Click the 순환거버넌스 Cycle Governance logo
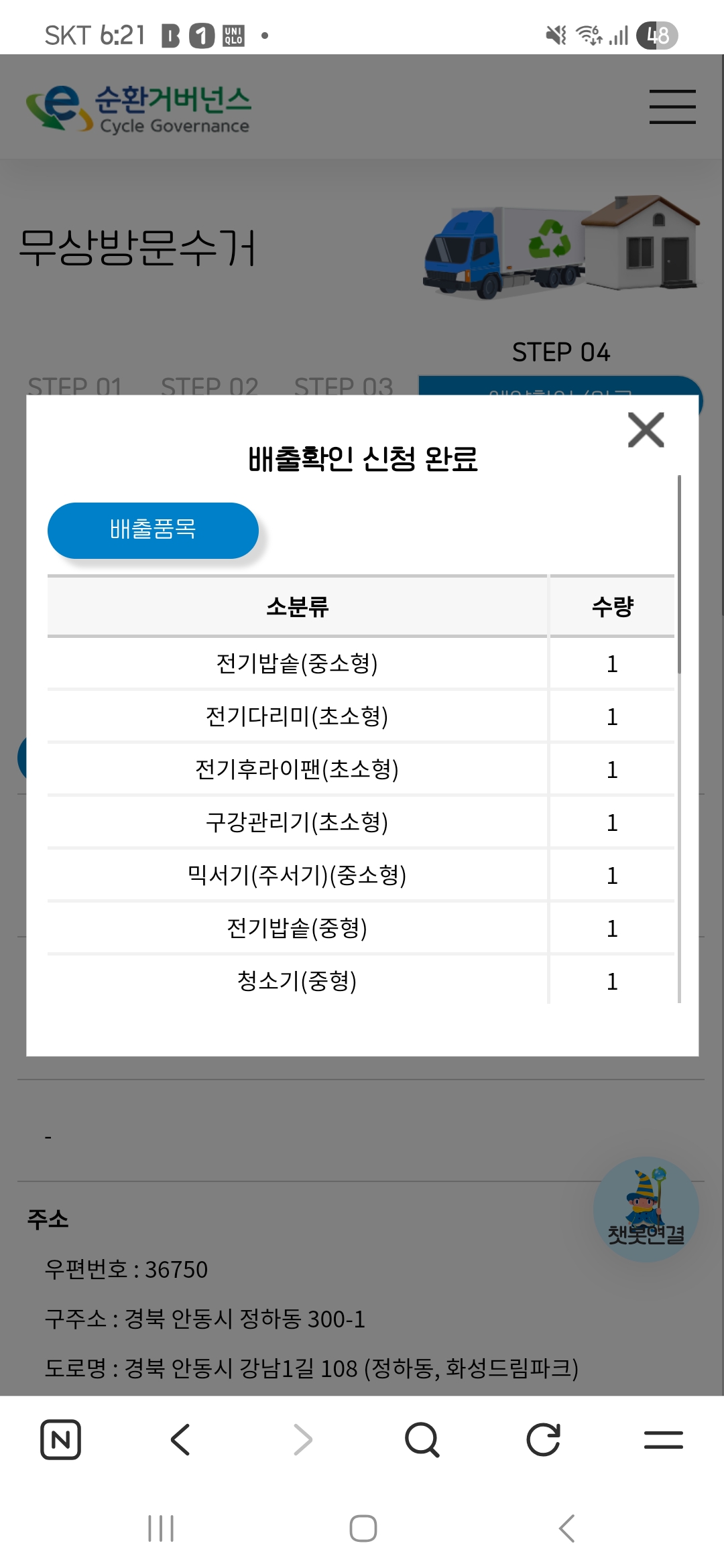Image resolution: width=724 pixels, height=1568 pixels. (x=138, y=108)
